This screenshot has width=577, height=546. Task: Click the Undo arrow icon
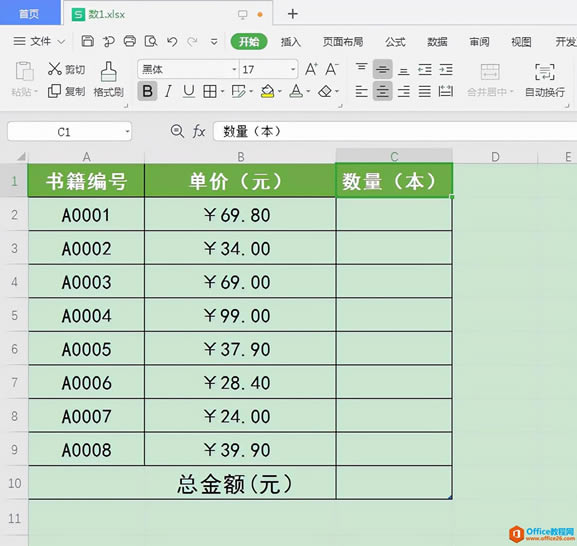click(172, 41)
